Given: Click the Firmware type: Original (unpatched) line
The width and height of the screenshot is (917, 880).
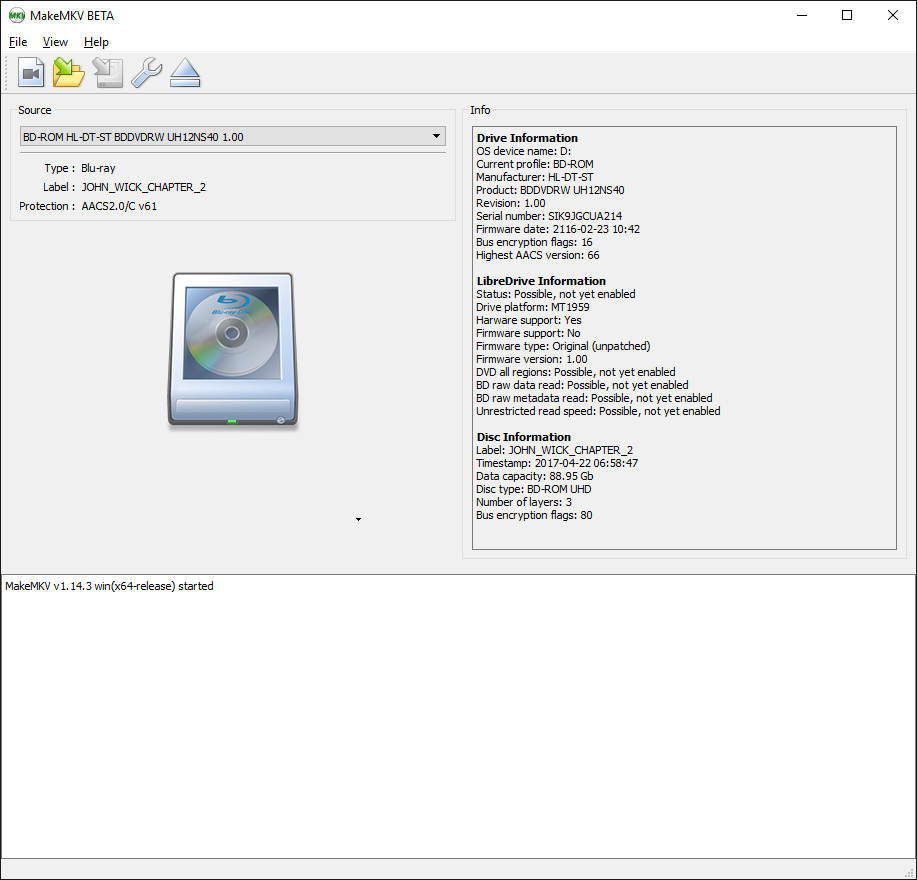Looking at the screenshot, I should pos(563,346).
